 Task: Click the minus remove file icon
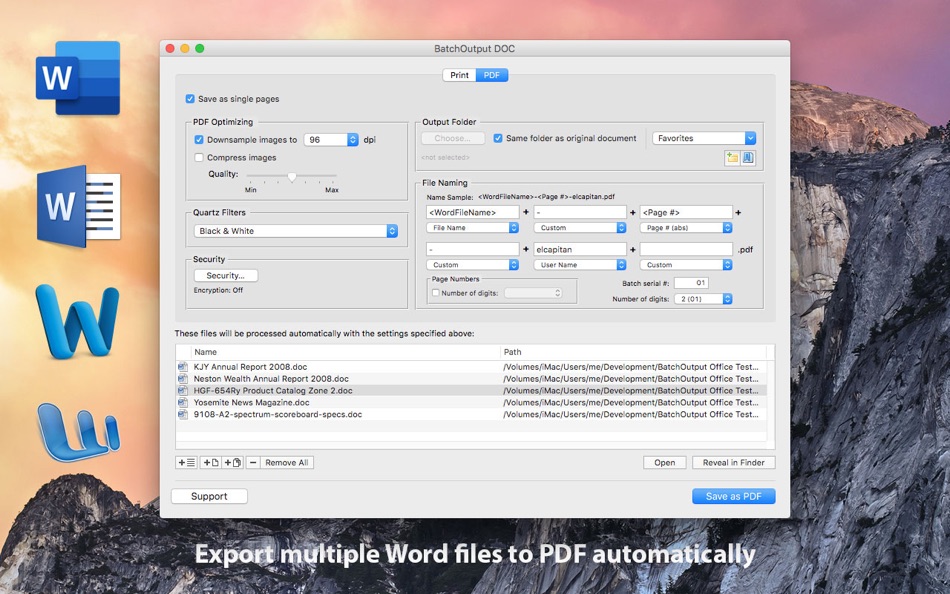point(253,463)
